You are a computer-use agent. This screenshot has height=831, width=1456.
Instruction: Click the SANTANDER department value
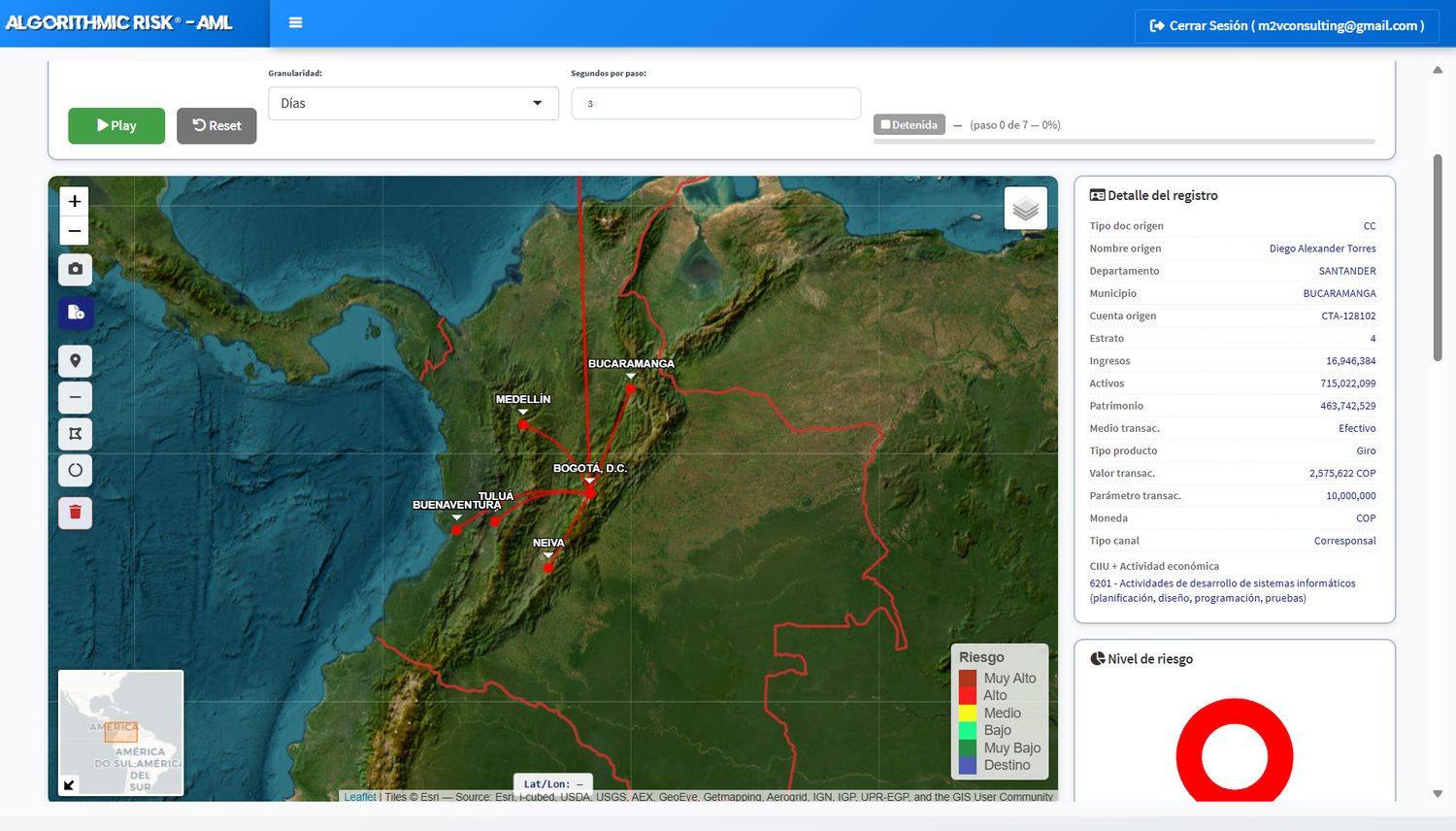(x=1347, y=271)
